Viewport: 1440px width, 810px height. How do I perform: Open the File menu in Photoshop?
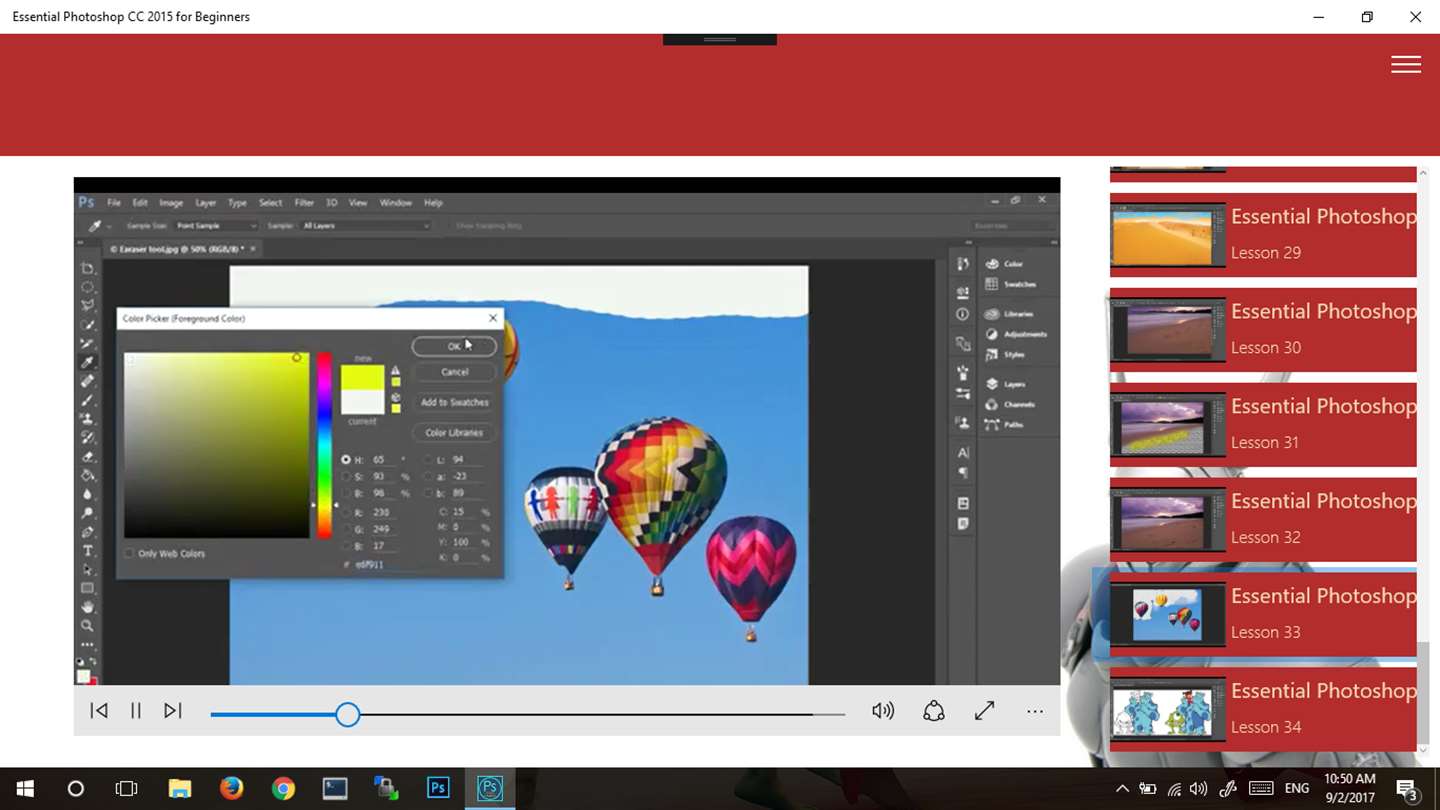click(x=114, y=202)
